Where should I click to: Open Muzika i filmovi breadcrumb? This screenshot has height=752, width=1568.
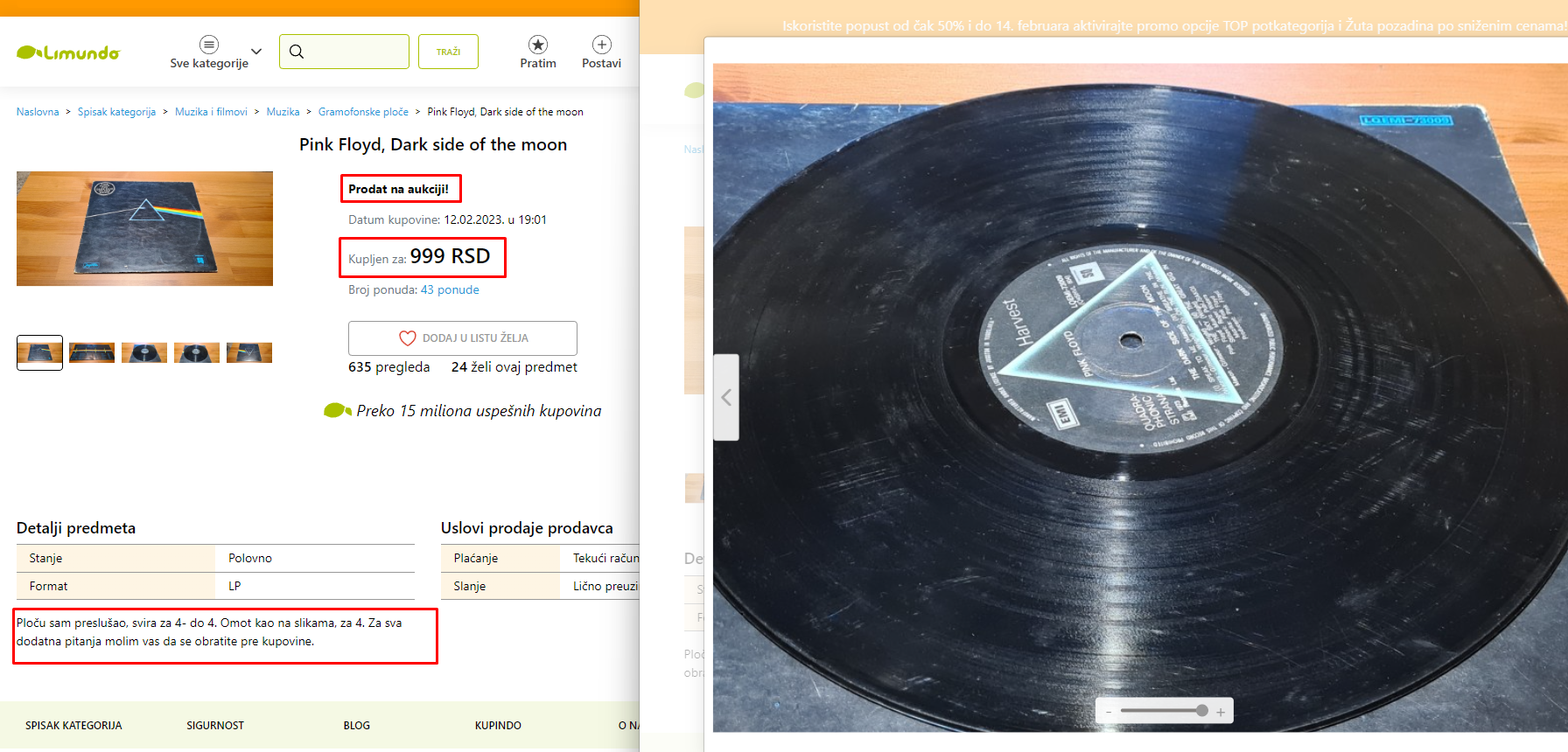point(211,112)
